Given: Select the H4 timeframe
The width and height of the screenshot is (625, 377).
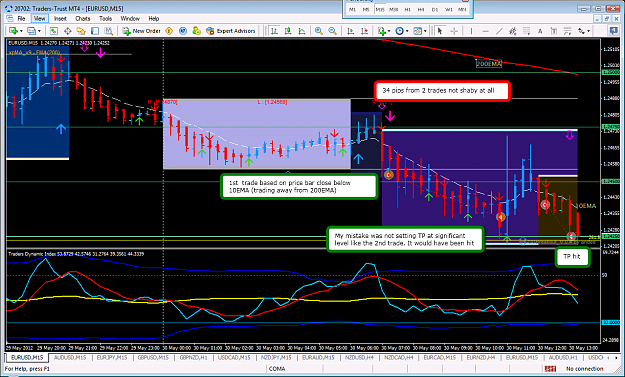Looking at the screenshot, I should (x=421, y=9).
